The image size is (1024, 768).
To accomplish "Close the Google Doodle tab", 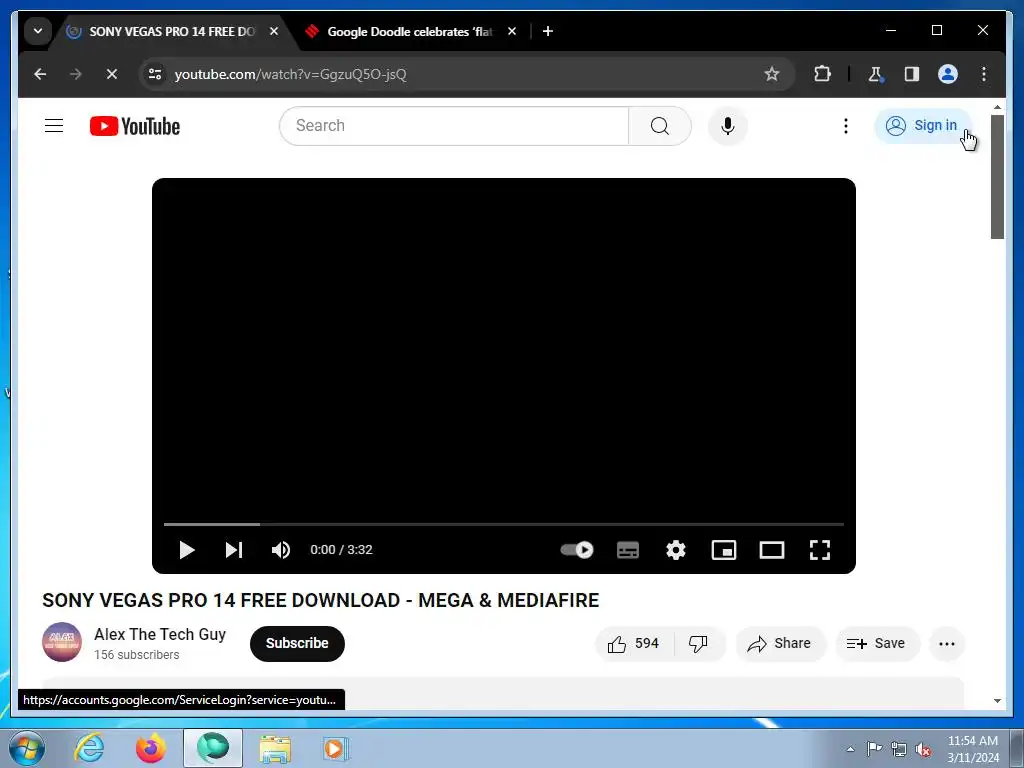I will click(512, 31).
